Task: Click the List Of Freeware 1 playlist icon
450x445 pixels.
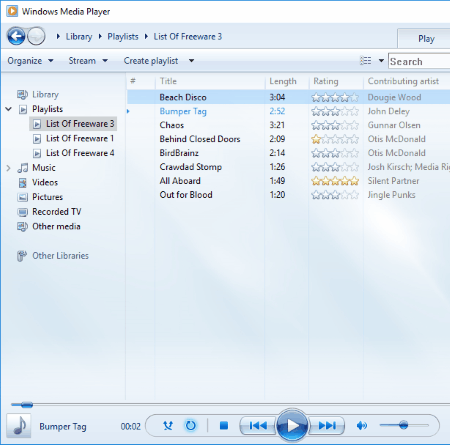Action: (x=37, y=139)
